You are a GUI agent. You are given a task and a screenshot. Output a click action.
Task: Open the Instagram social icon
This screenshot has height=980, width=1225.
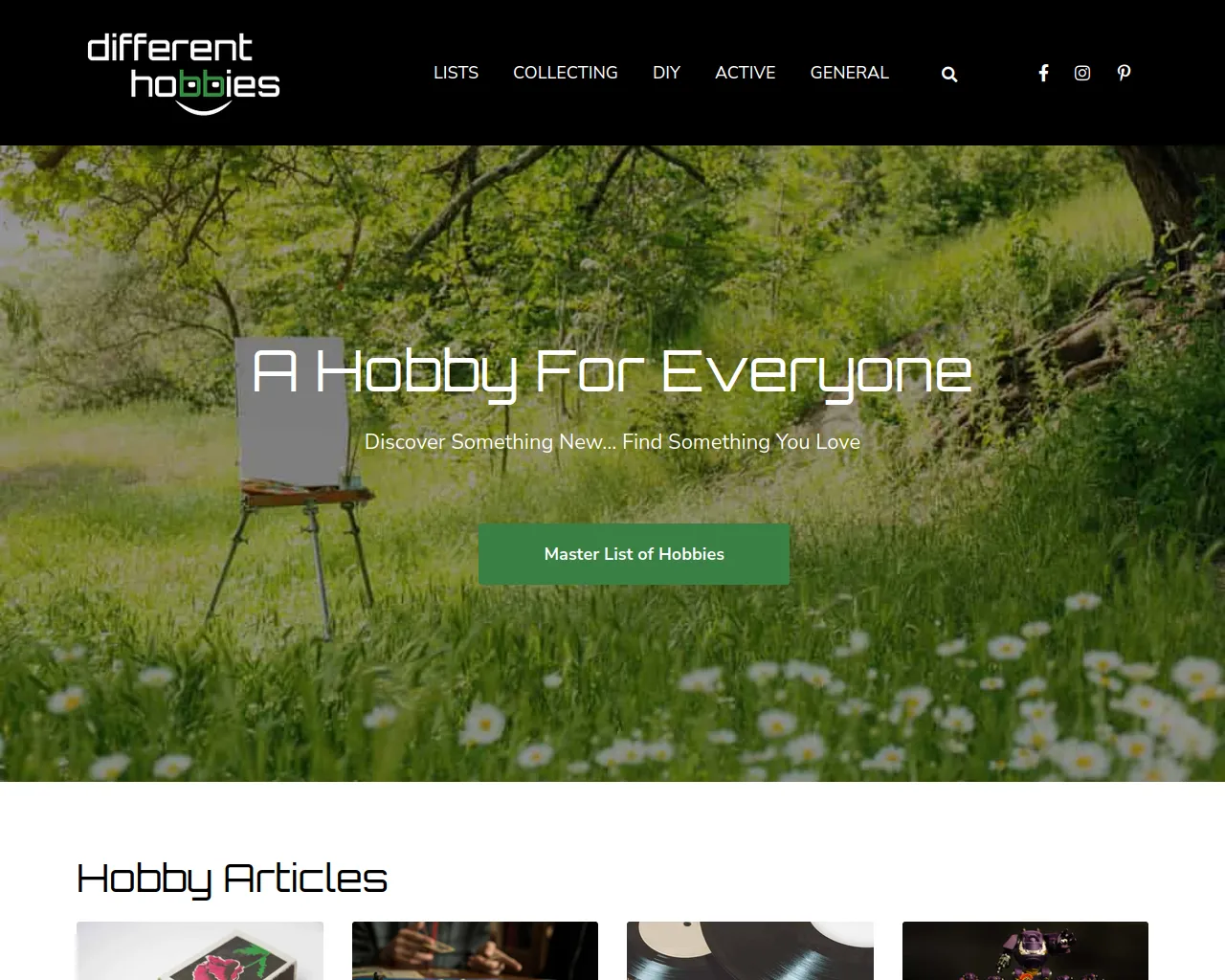point(1082,73)
